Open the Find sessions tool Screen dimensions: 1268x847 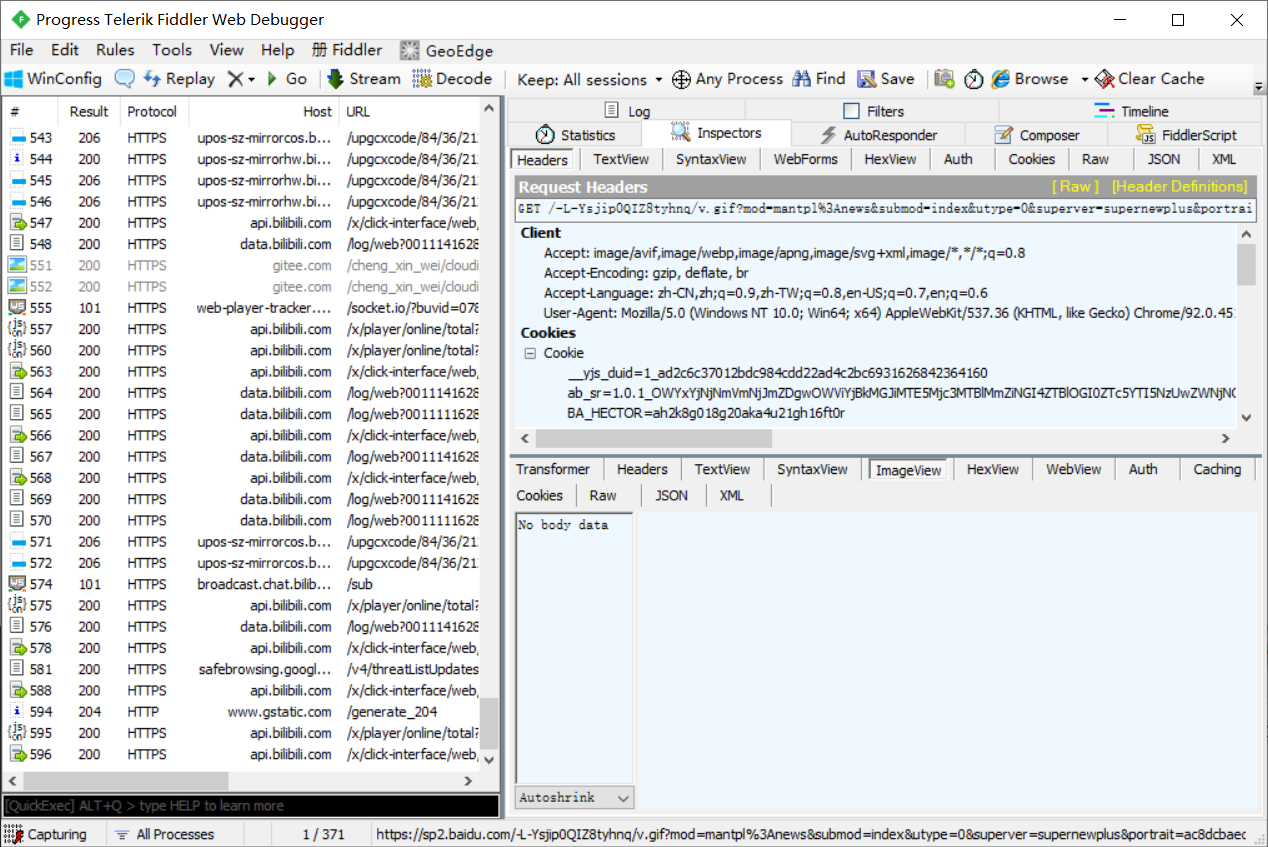819,79
